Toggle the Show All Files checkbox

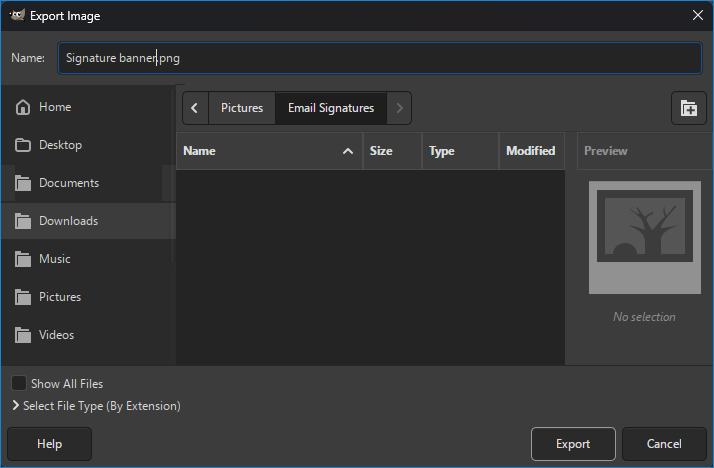coord(19,383)
